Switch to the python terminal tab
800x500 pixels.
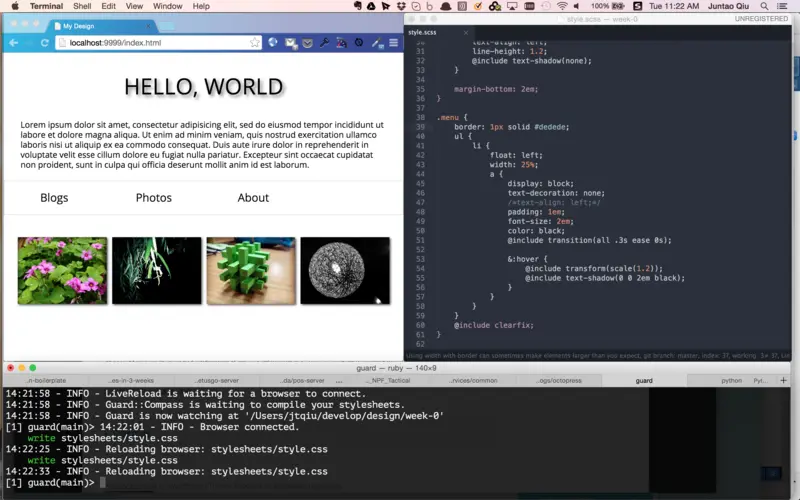pos(731,381)
